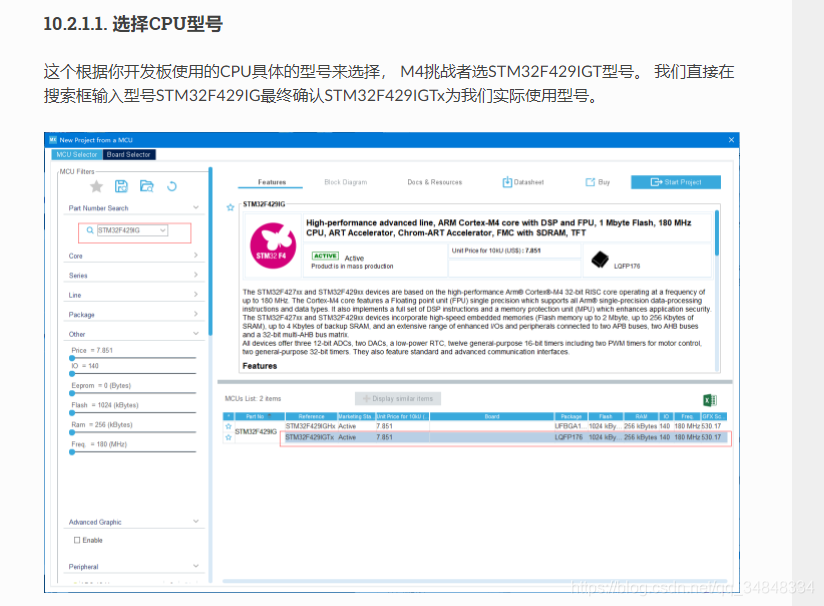The image size is (824, 606).
Task: Click the Buy button label
Action: point(604,182)
